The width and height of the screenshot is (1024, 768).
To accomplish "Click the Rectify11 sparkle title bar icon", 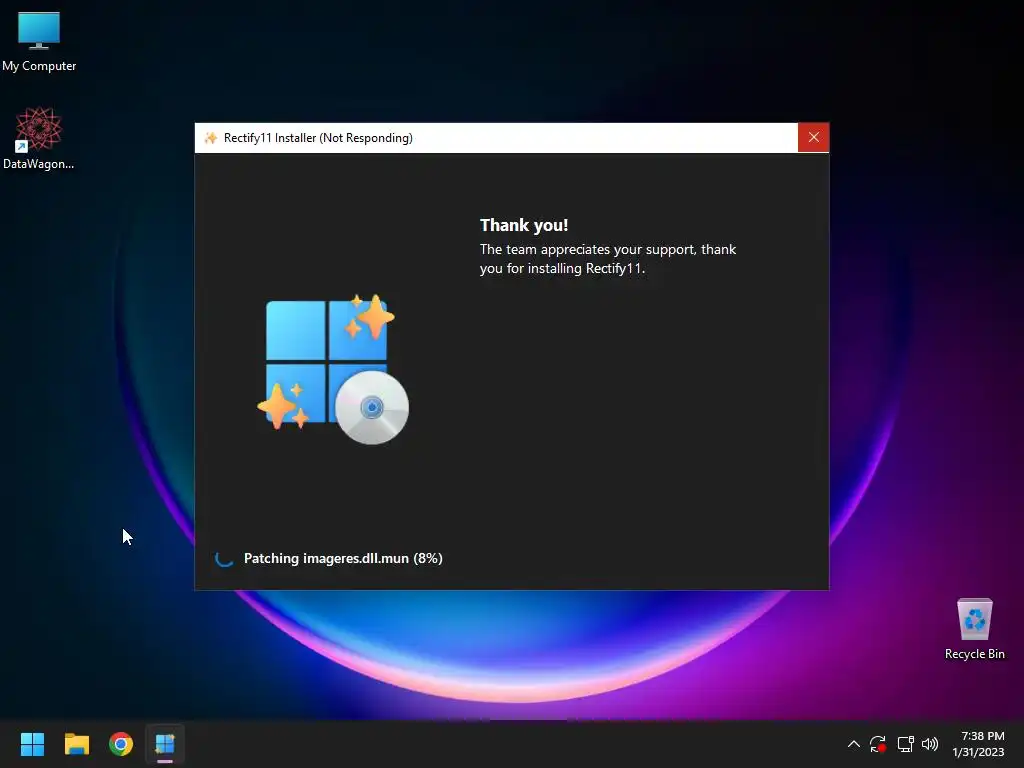I will point(210,138).
